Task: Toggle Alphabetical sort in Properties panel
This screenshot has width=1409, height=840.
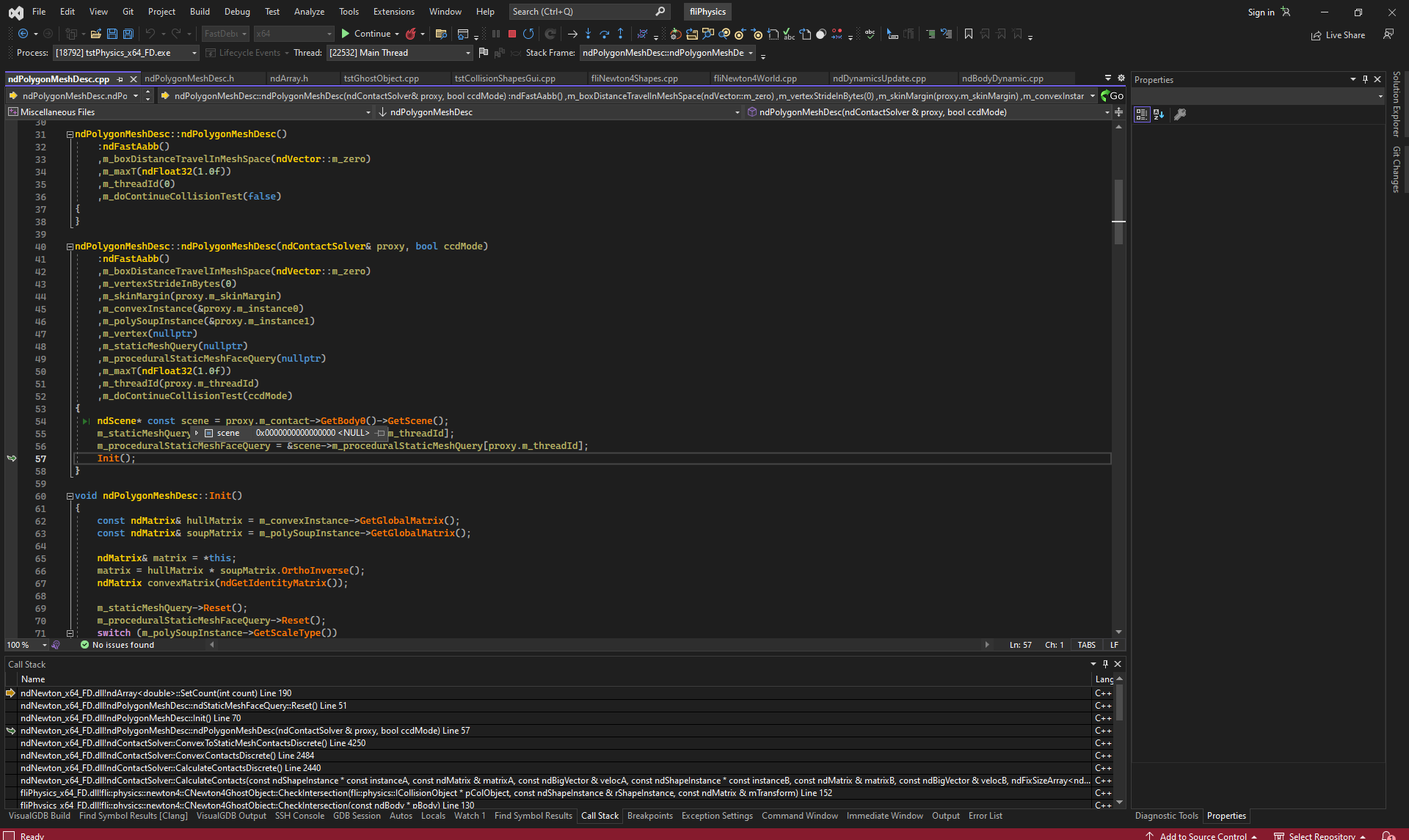Action: [1159, 114]
